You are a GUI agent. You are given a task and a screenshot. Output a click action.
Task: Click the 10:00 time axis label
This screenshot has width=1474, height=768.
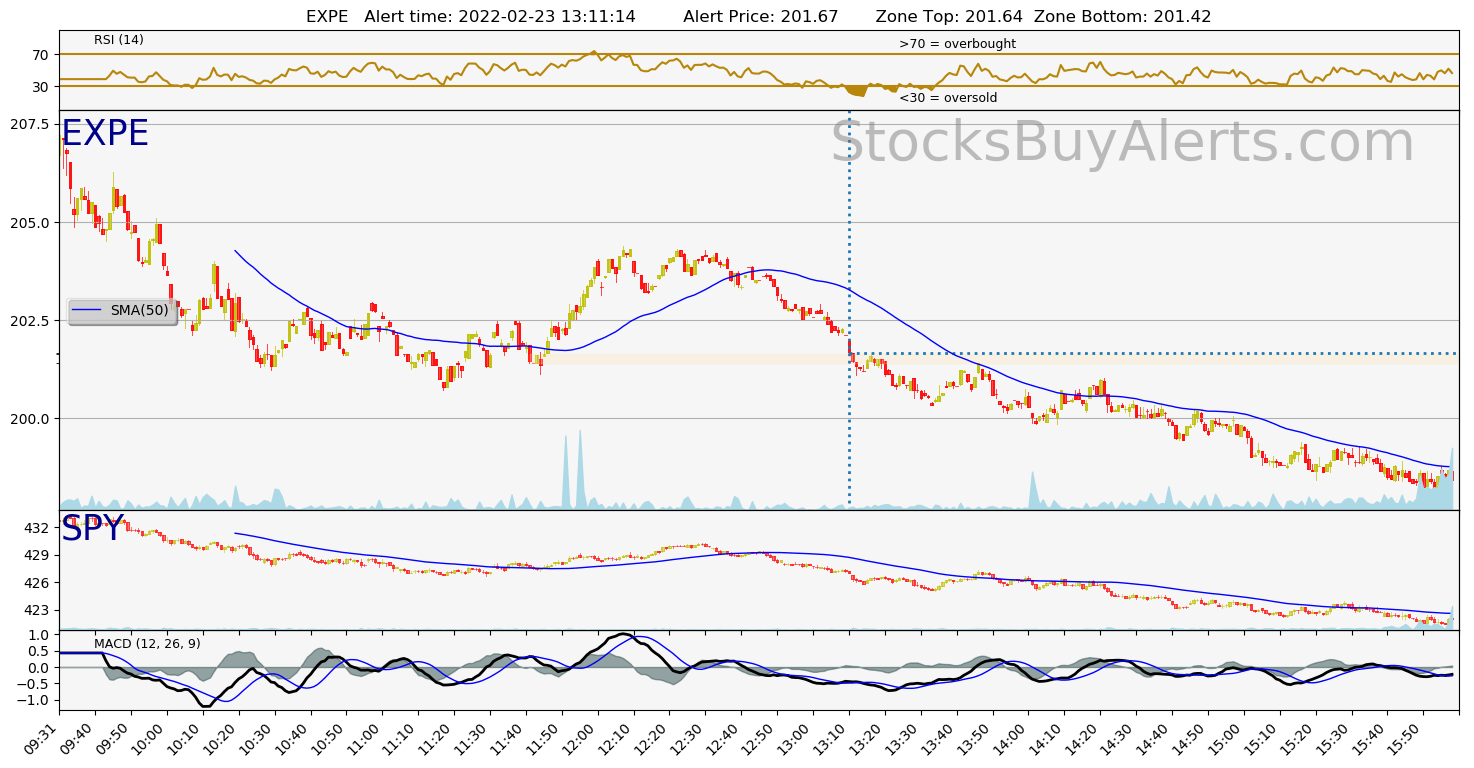pos(151,739)
